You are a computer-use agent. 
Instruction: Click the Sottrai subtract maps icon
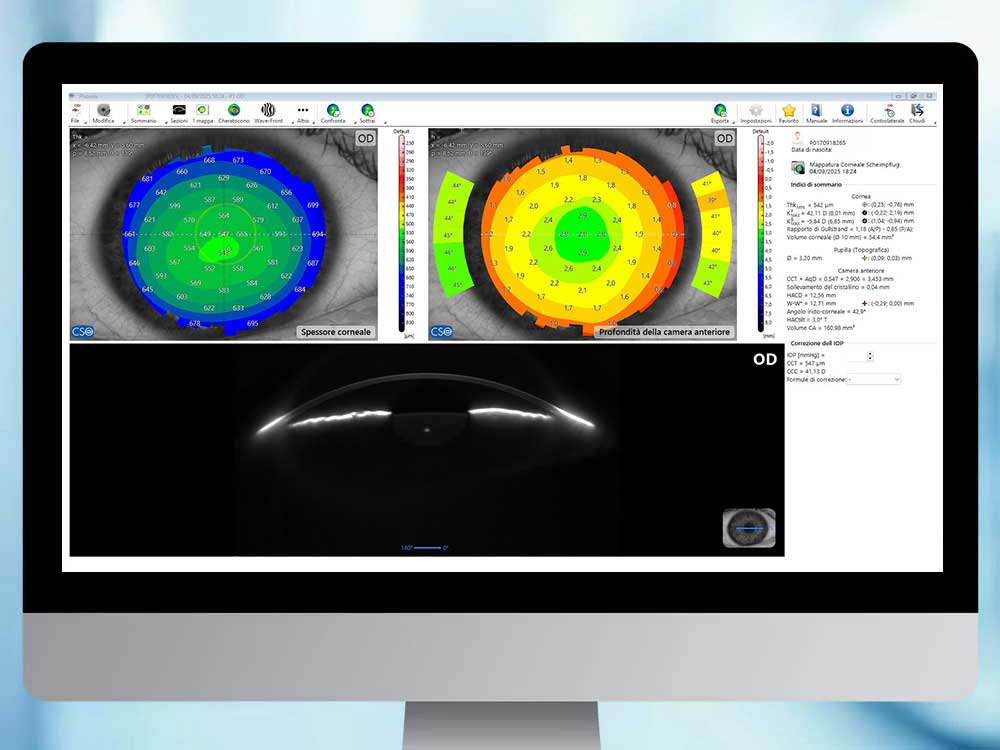[367, 112]
